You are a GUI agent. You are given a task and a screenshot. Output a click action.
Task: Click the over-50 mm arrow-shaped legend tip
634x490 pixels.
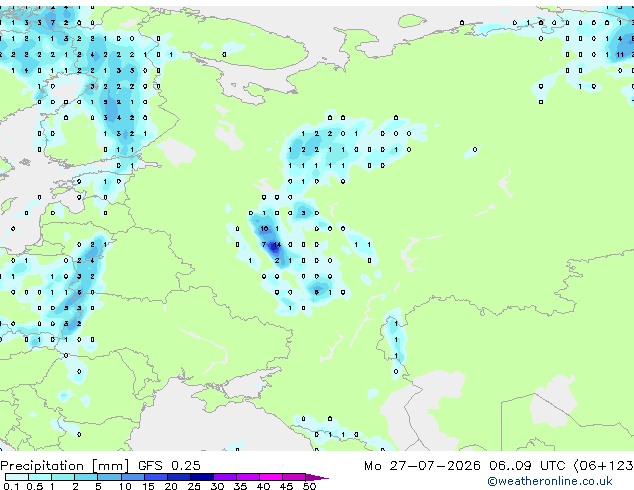317,477
